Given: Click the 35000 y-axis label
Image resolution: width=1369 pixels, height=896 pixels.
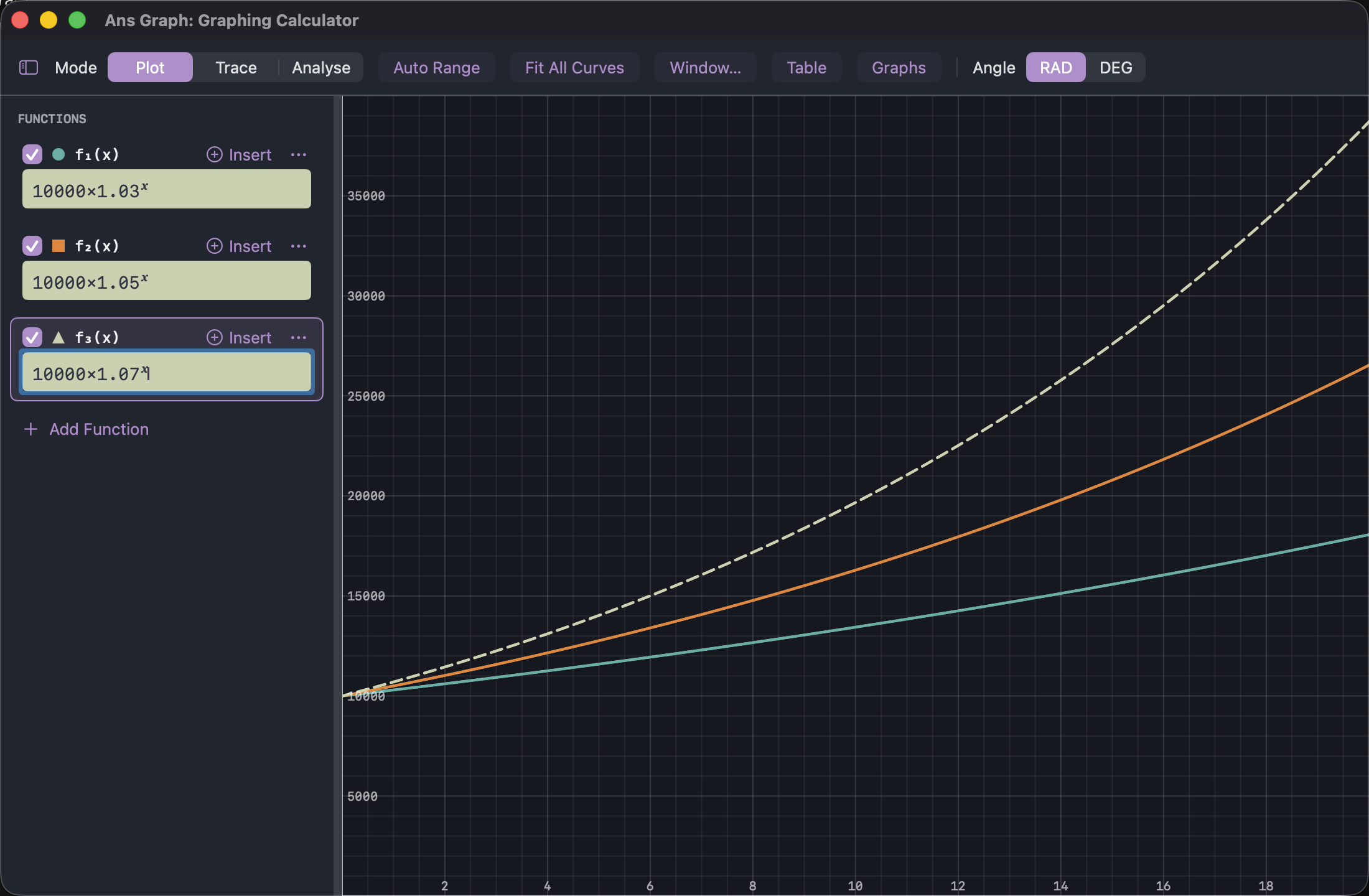Looking at the screenshot, I should pos(366,196).
